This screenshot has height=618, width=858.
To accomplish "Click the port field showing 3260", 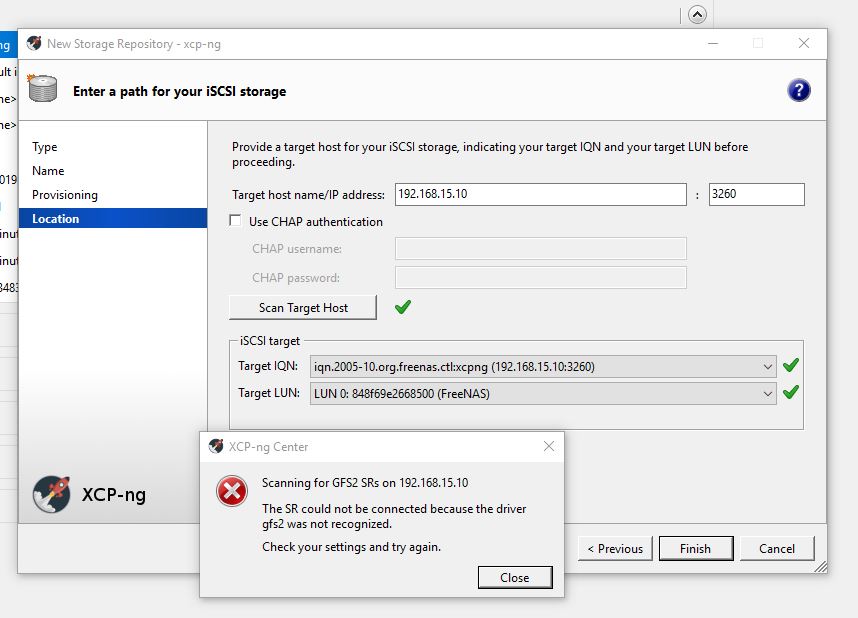I will click(x=757, y=194).
